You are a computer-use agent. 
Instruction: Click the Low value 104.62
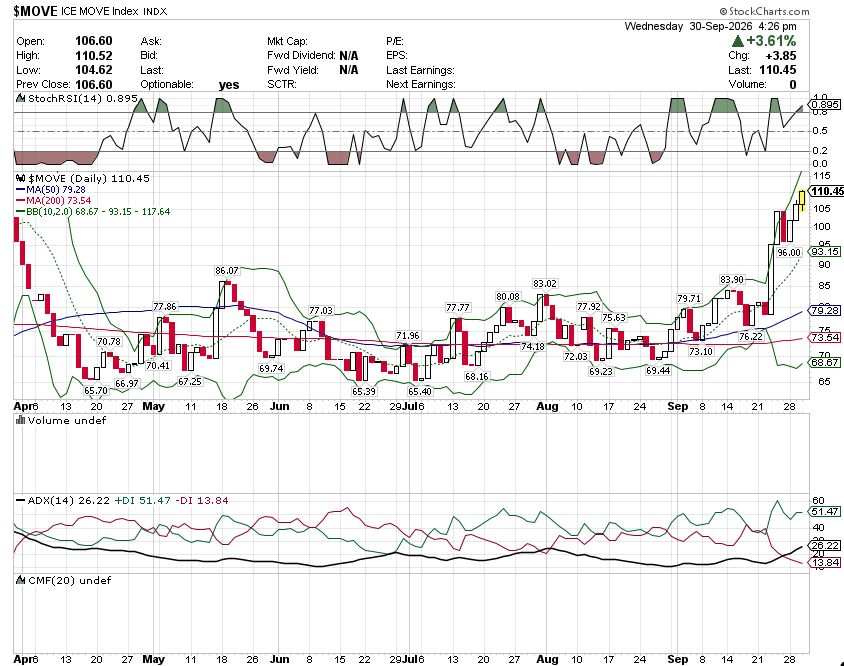click(x=94, y=70)
